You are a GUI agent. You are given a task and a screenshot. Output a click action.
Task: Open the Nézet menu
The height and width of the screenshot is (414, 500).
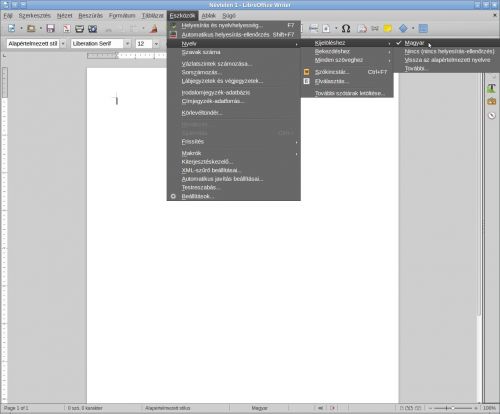(64, 16)
